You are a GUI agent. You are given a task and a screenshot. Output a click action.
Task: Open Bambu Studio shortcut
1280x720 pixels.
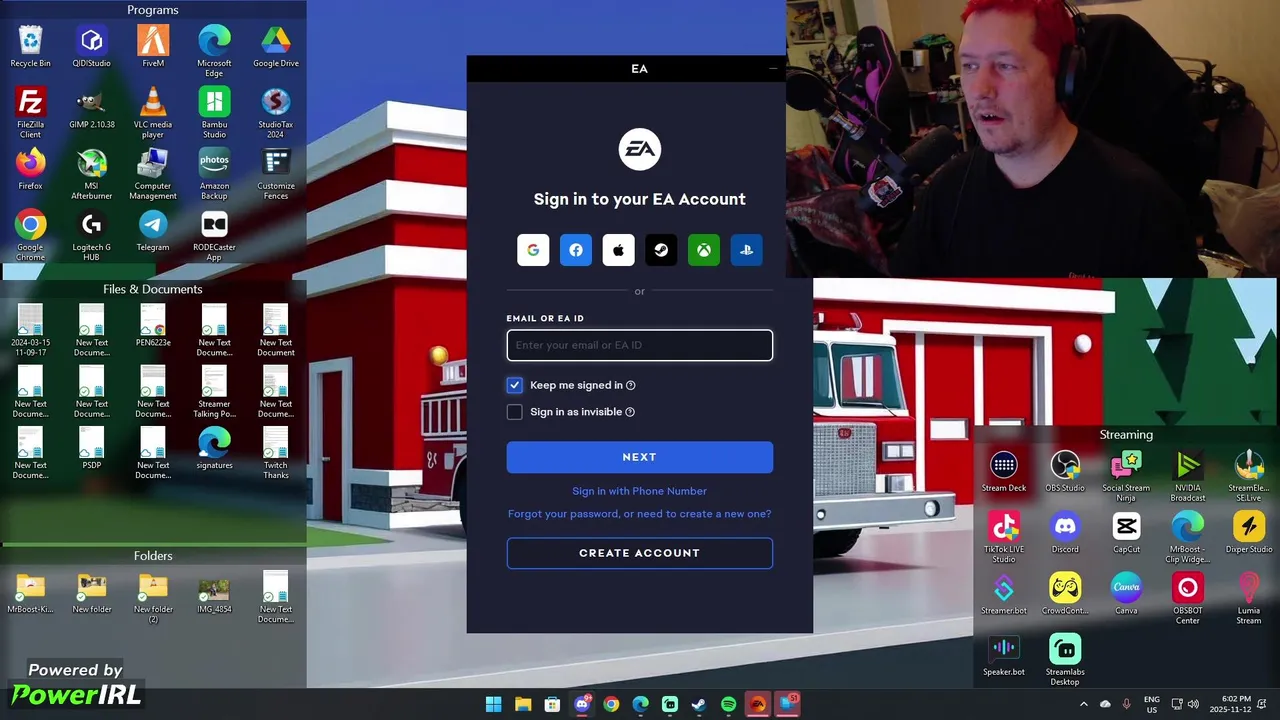pos(214,112)
